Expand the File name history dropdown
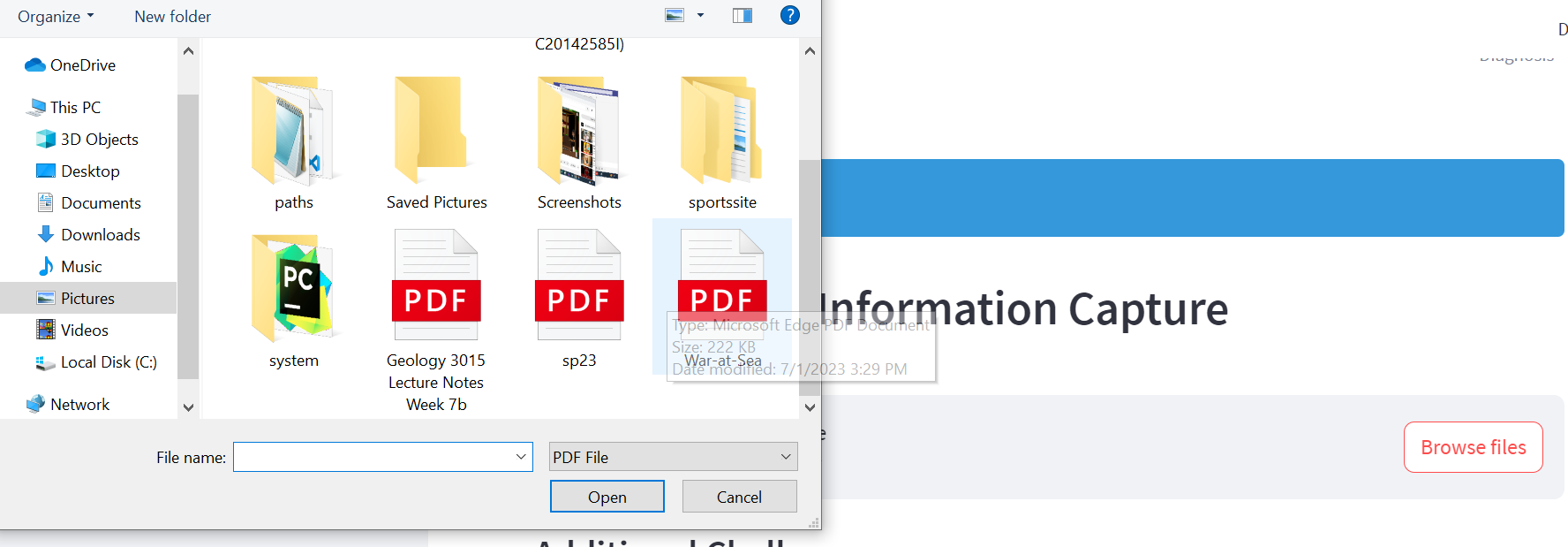 pyautogui.click(x=521, y=457)
